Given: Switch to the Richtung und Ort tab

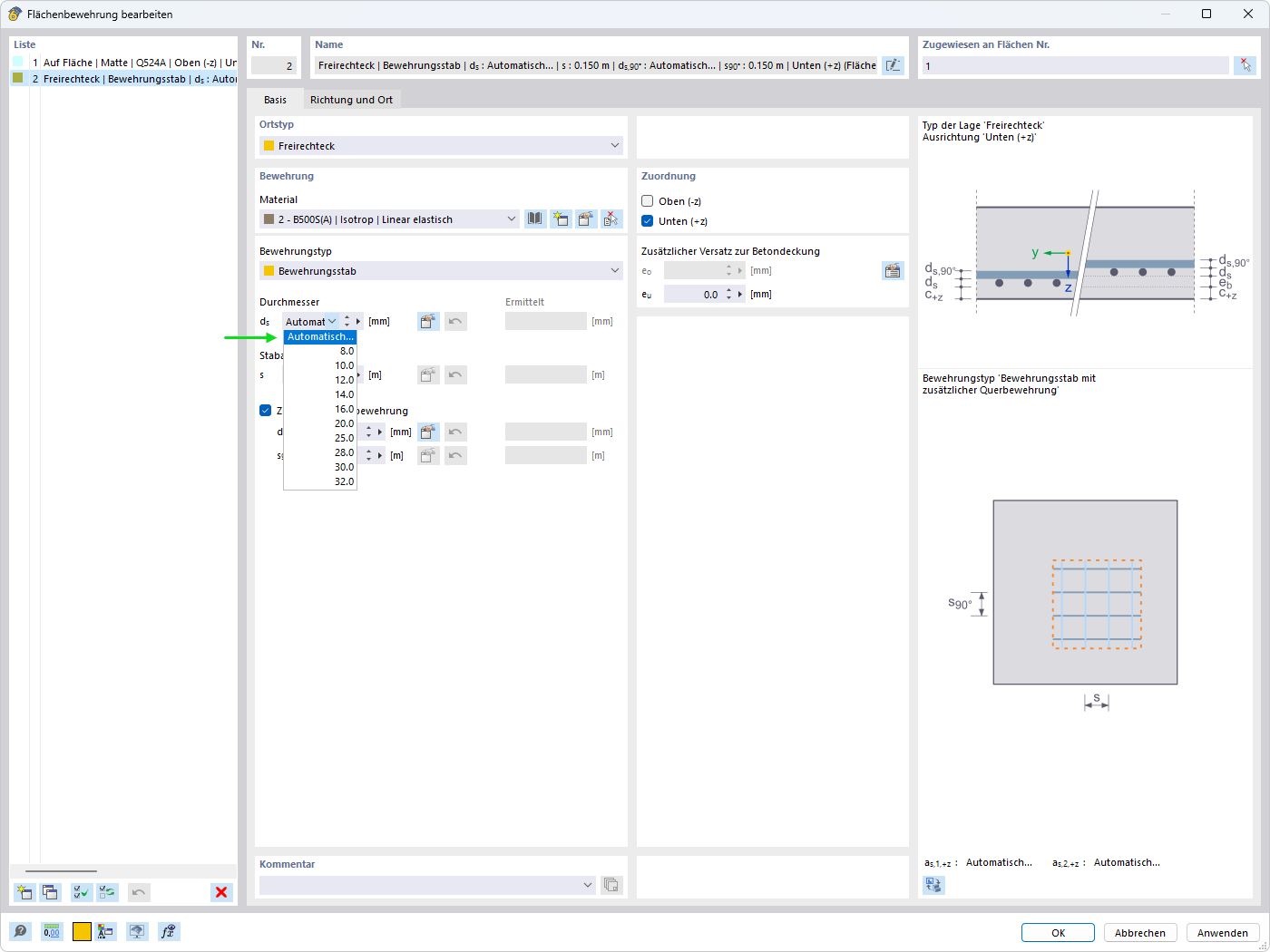Looking at the screenshot, I should [x=351, y=100].
